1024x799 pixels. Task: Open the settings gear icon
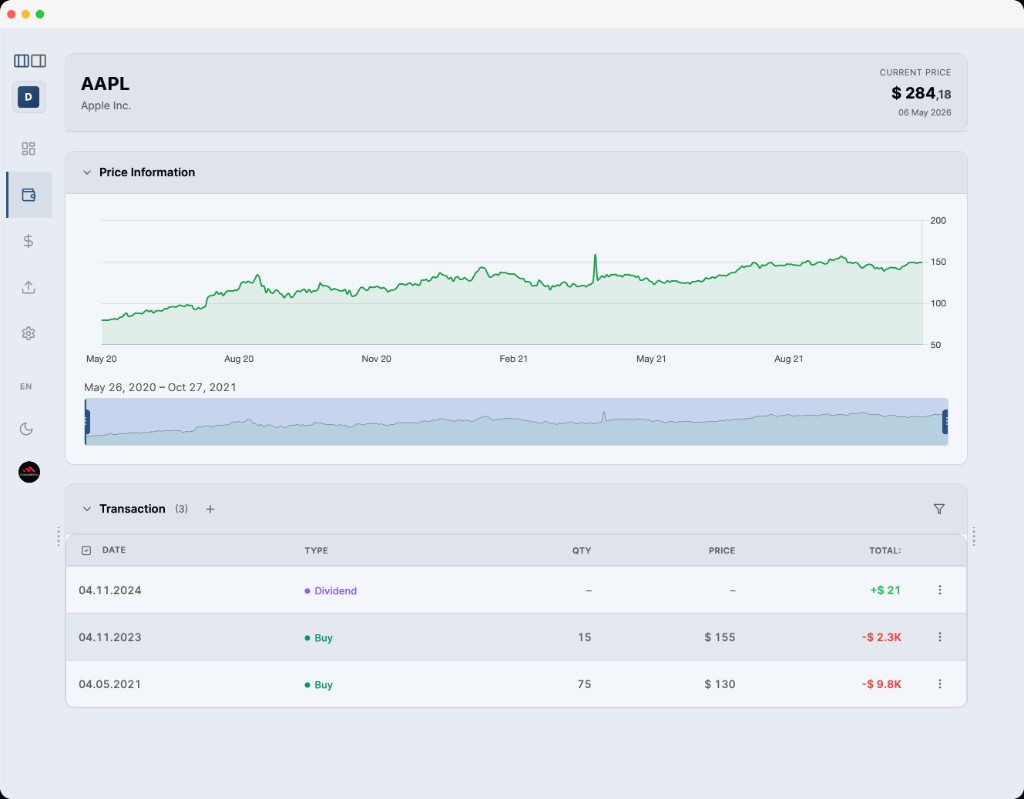pos(28,333)
